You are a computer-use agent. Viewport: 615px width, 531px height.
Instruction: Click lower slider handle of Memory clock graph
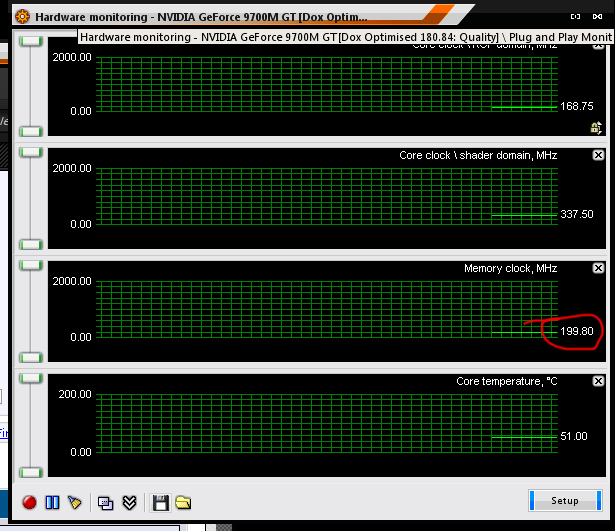pos(31,358)
